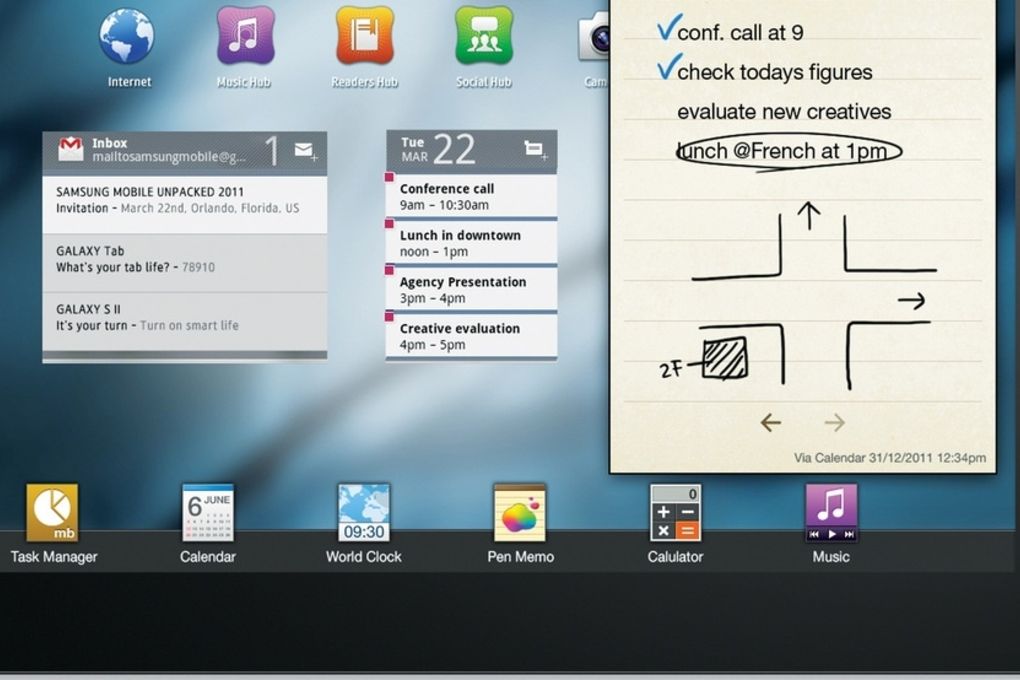Compose new mail from Inbox widget
1020x680 pixels.
click(305, 151)
